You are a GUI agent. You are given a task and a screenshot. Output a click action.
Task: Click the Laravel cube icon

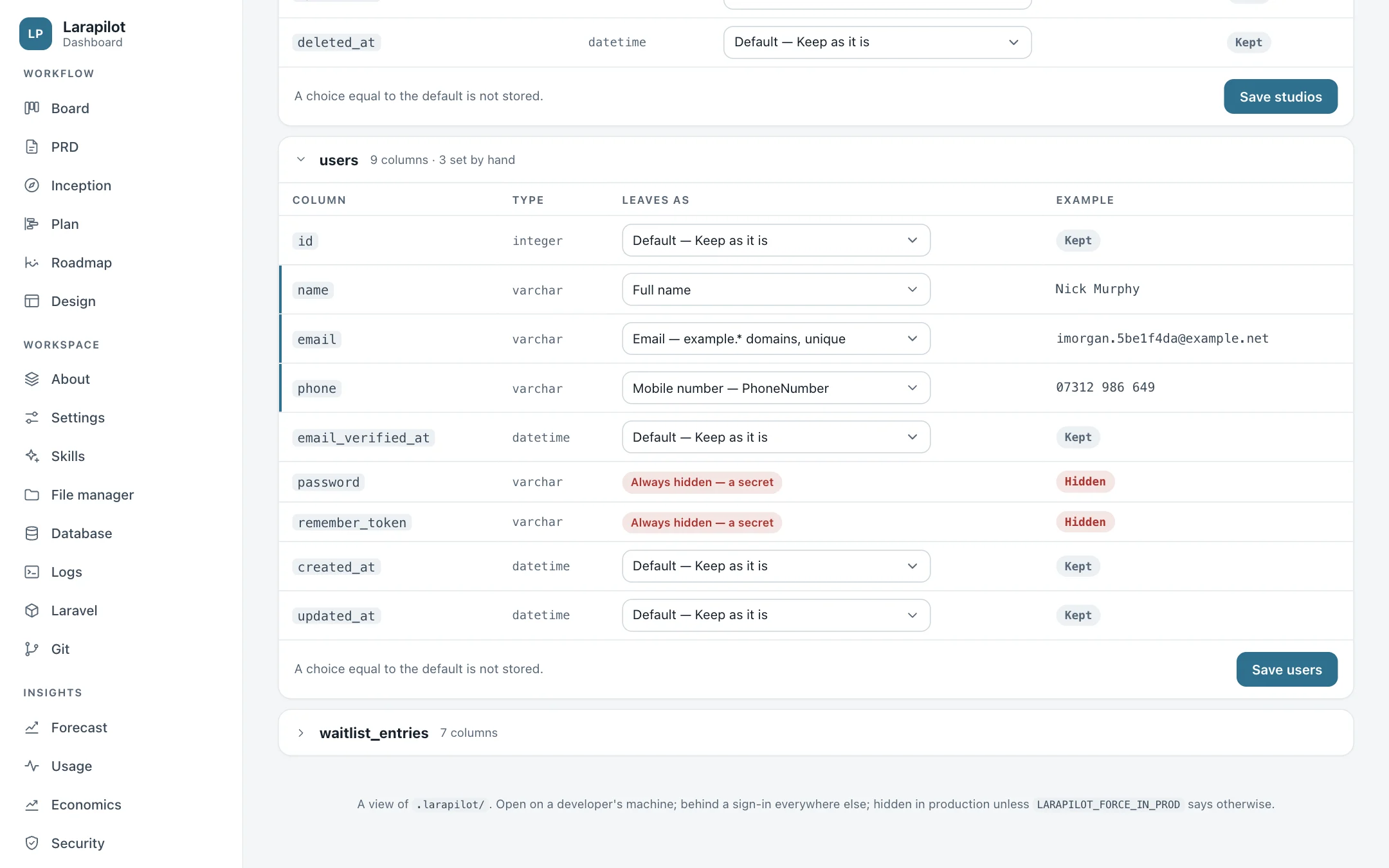pos(32,610)
